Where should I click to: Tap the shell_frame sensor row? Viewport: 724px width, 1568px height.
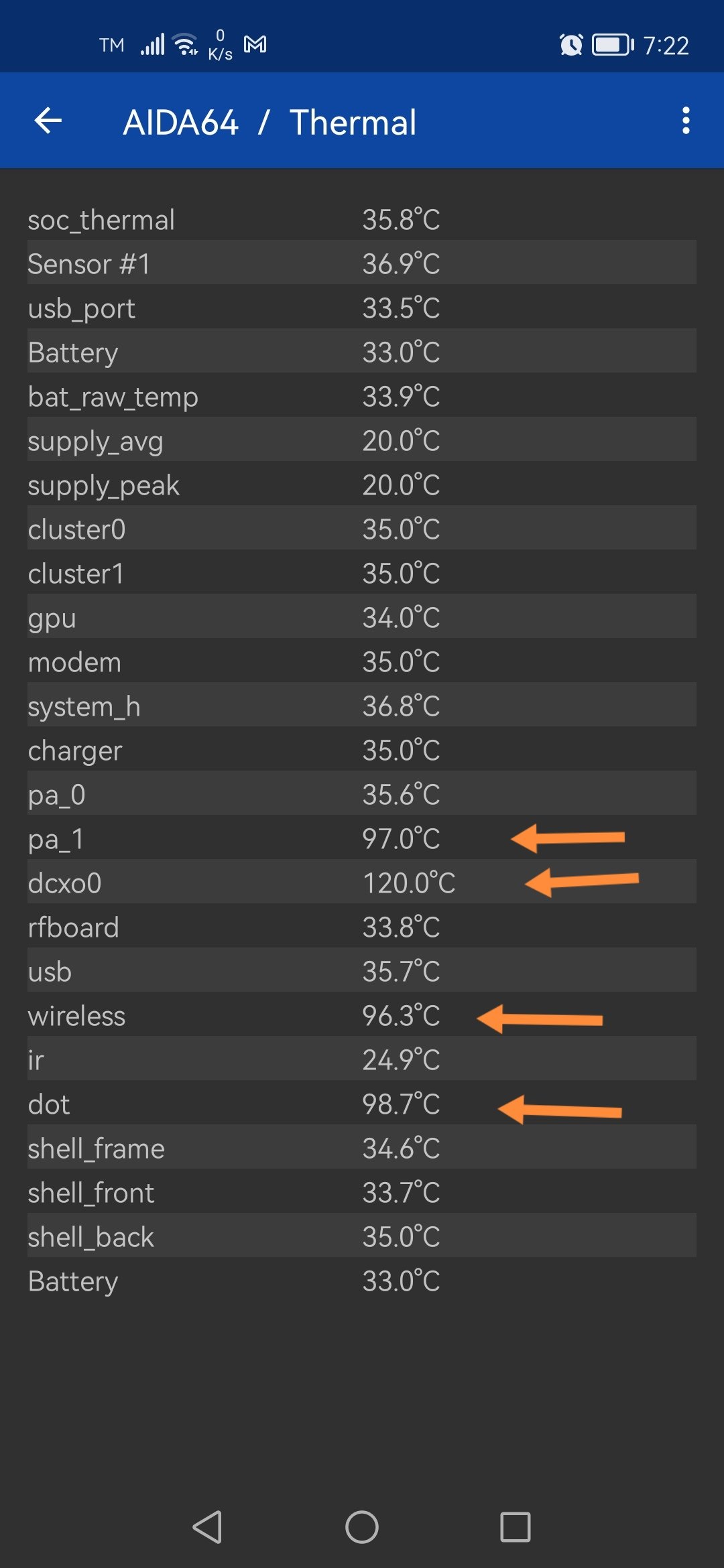pos(362,1148)
